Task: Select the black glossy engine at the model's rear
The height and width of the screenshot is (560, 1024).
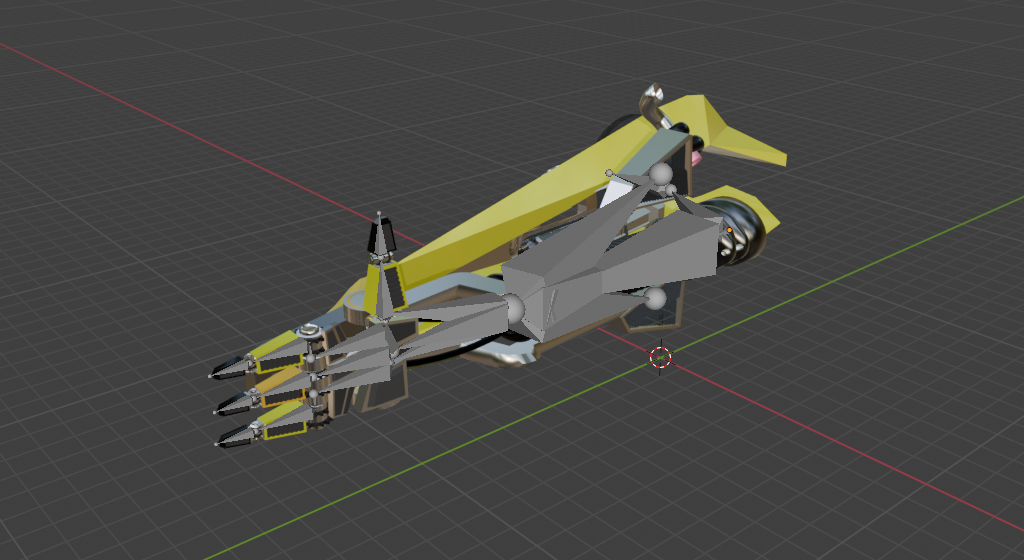Action: pyautogui.click(x=741, y=232)
